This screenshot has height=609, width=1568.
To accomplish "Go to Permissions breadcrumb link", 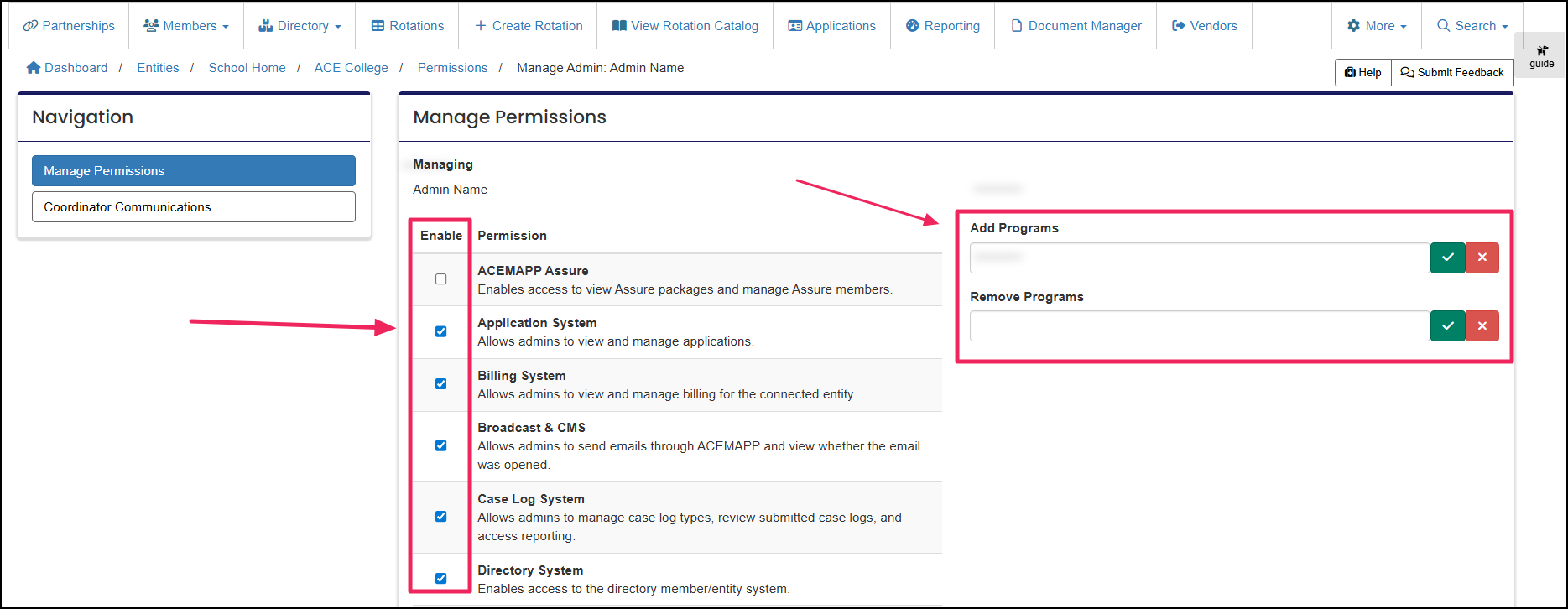I will [x=452, y=67].
